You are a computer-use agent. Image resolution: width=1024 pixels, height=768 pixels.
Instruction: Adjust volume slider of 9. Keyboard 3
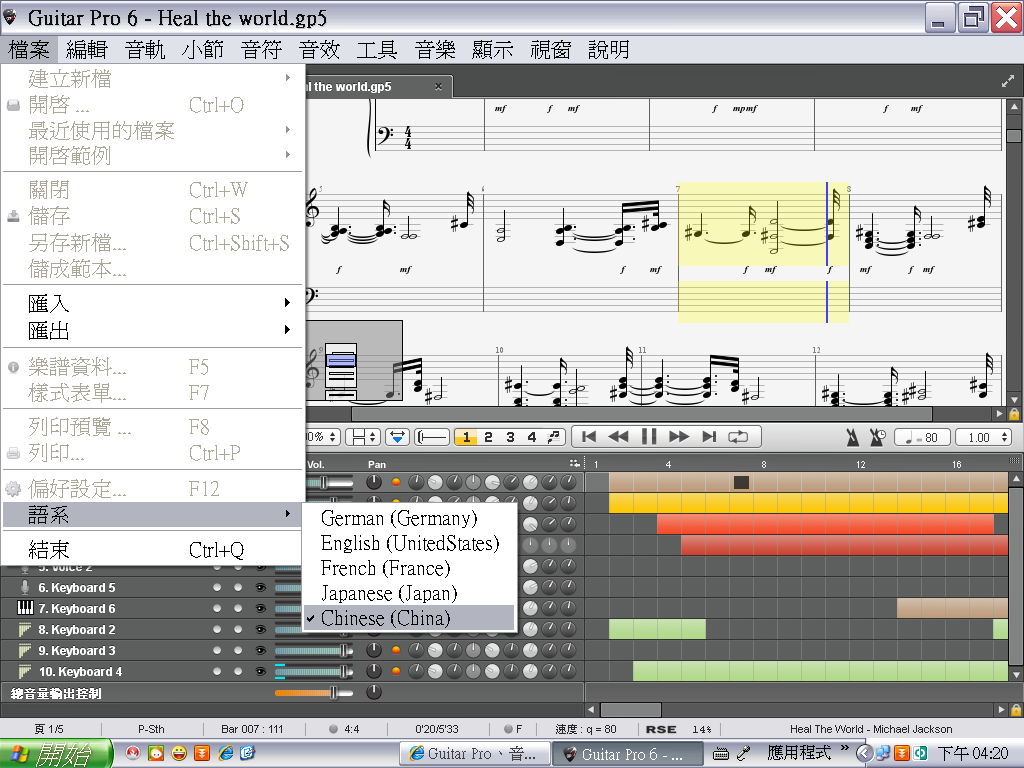pyautogui.click(x=313, y=650)
